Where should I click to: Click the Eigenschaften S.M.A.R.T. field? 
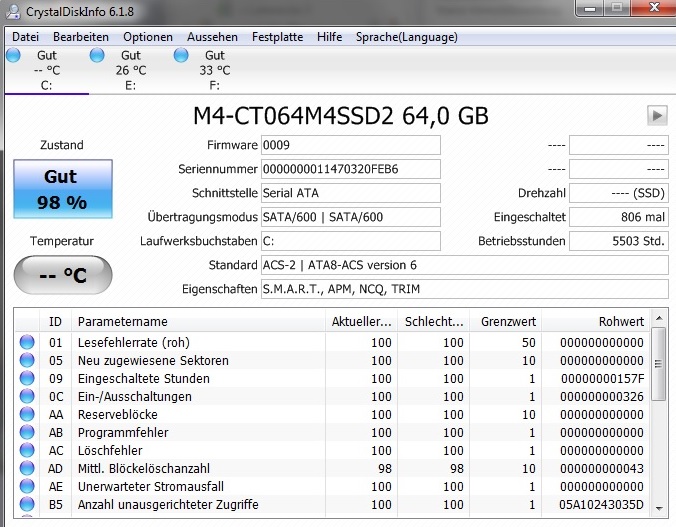[x=465, y=289]
